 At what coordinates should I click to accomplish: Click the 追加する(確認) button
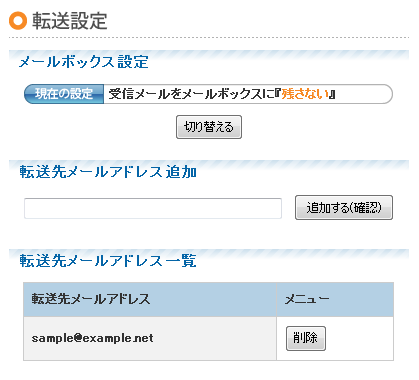tap(344, 207)
